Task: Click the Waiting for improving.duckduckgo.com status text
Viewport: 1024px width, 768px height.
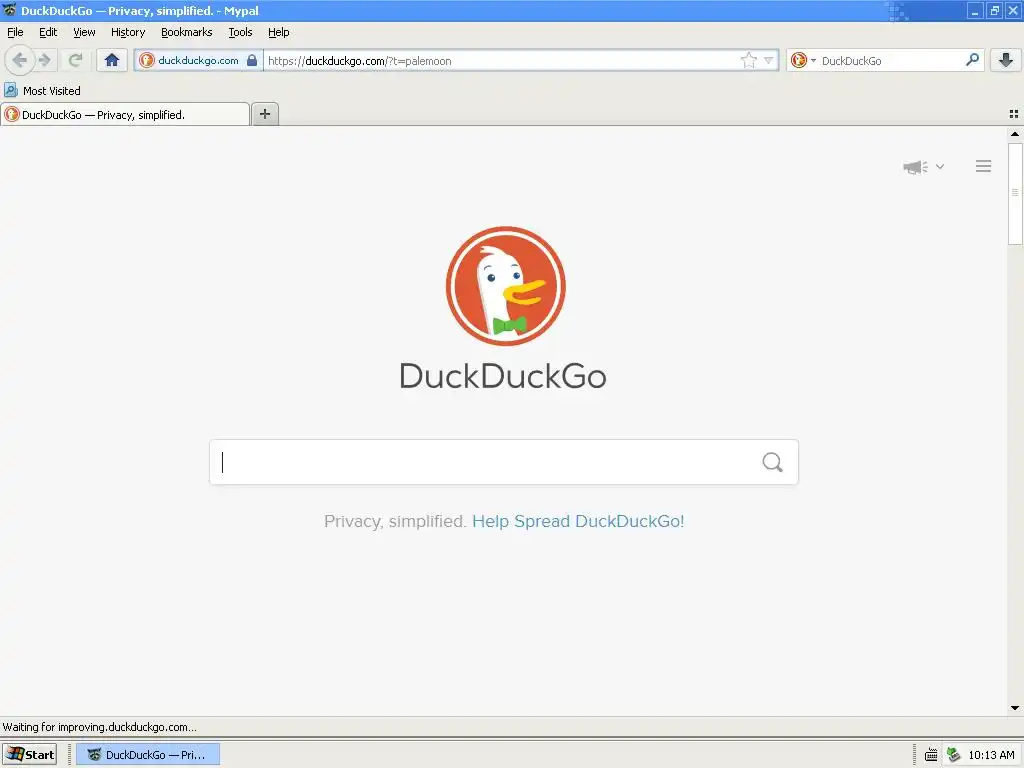Action: [x=99, y=727]
